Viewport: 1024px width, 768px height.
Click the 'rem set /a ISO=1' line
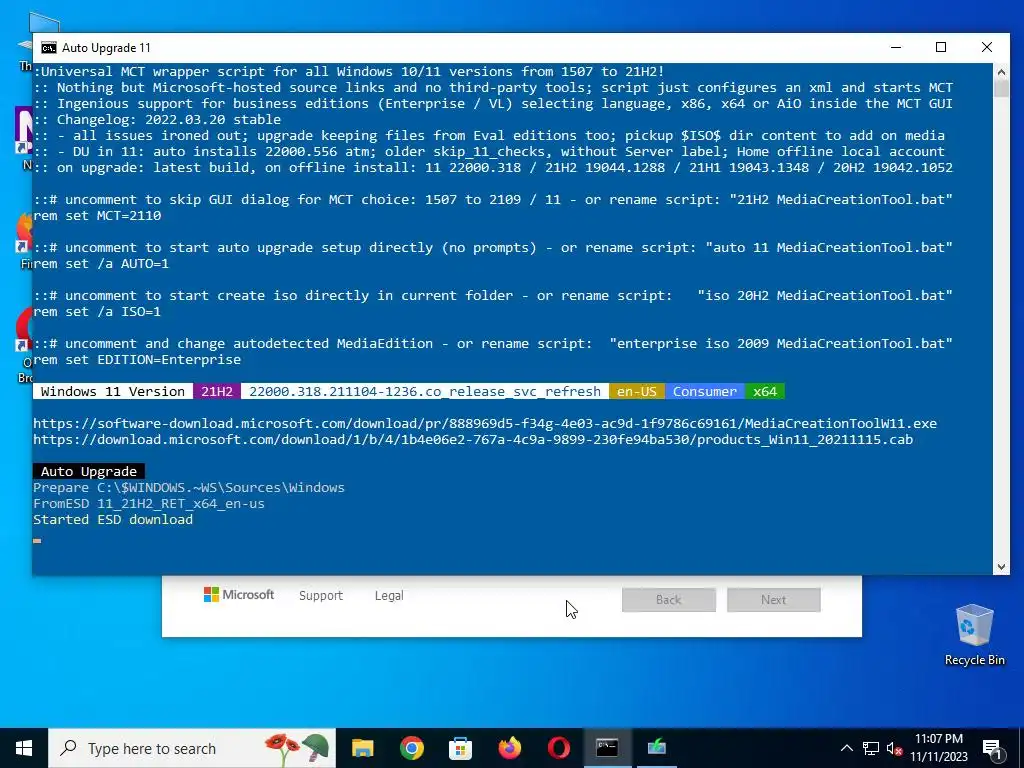click(97, 312)
